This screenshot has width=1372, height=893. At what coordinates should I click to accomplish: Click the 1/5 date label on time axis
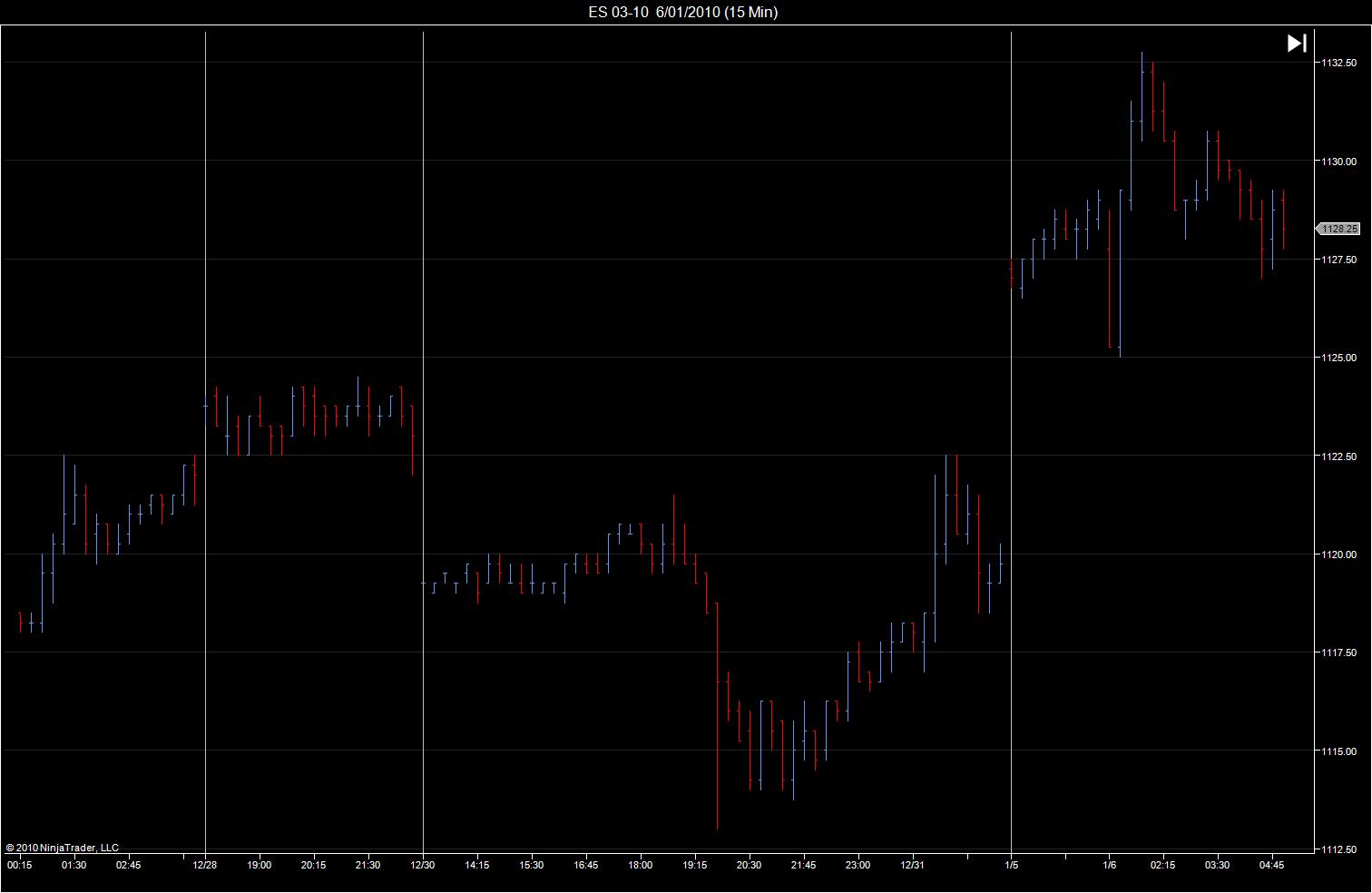[x=1011, y=865]
